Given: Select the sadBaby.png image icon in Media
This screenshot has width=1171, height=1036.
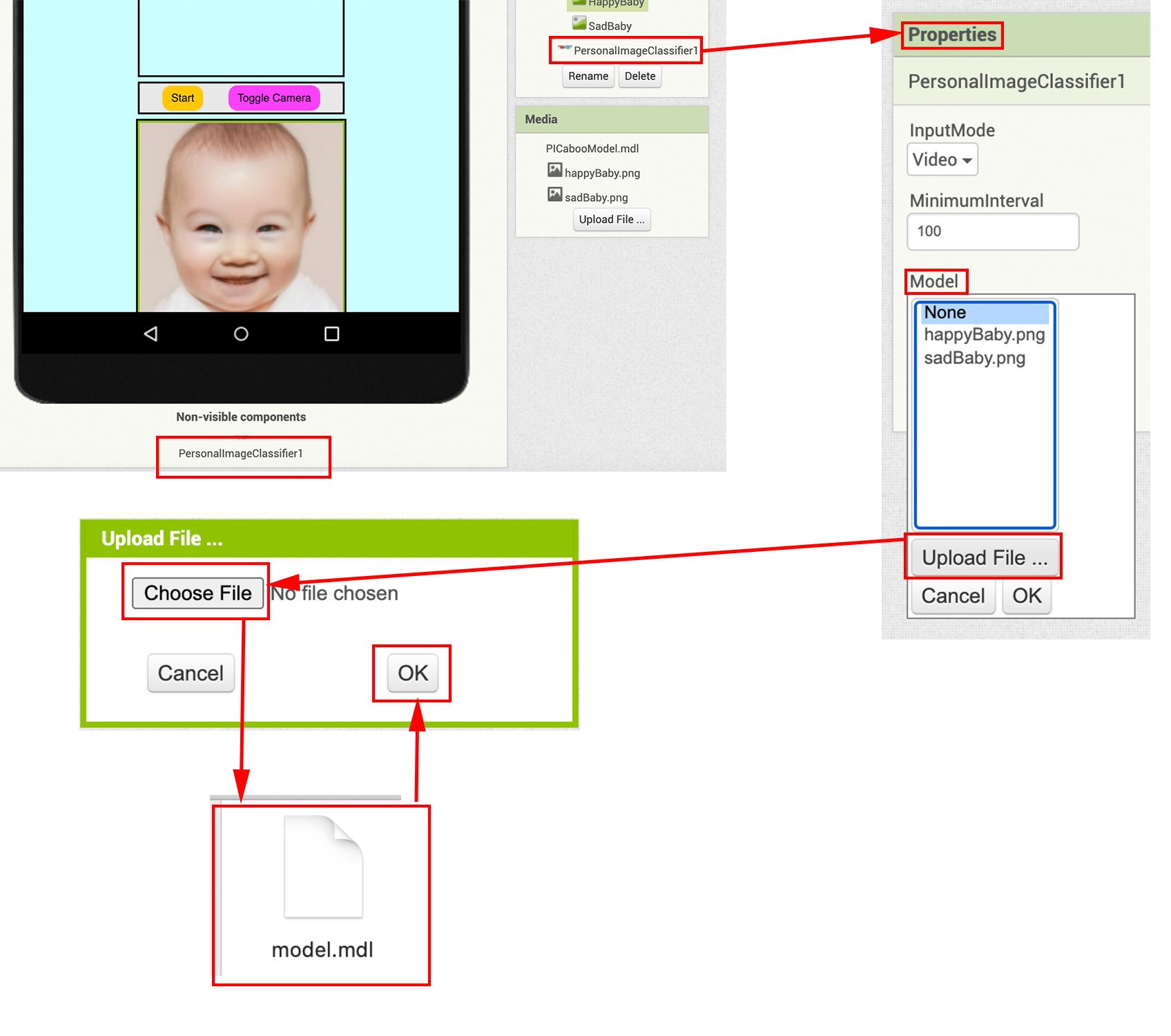Looking at the screenshot, I should click(555, 194).
